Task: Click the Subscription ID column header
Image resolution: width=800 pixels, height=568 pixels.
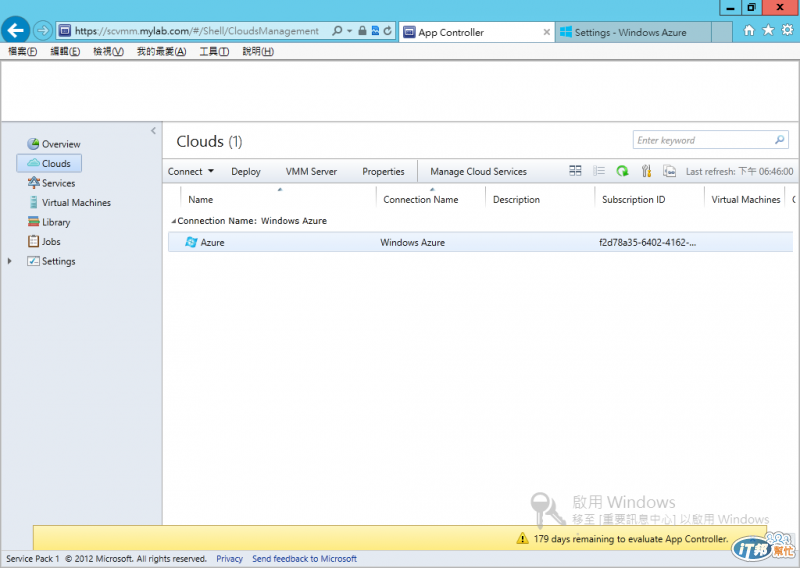Action: [634, 200]
